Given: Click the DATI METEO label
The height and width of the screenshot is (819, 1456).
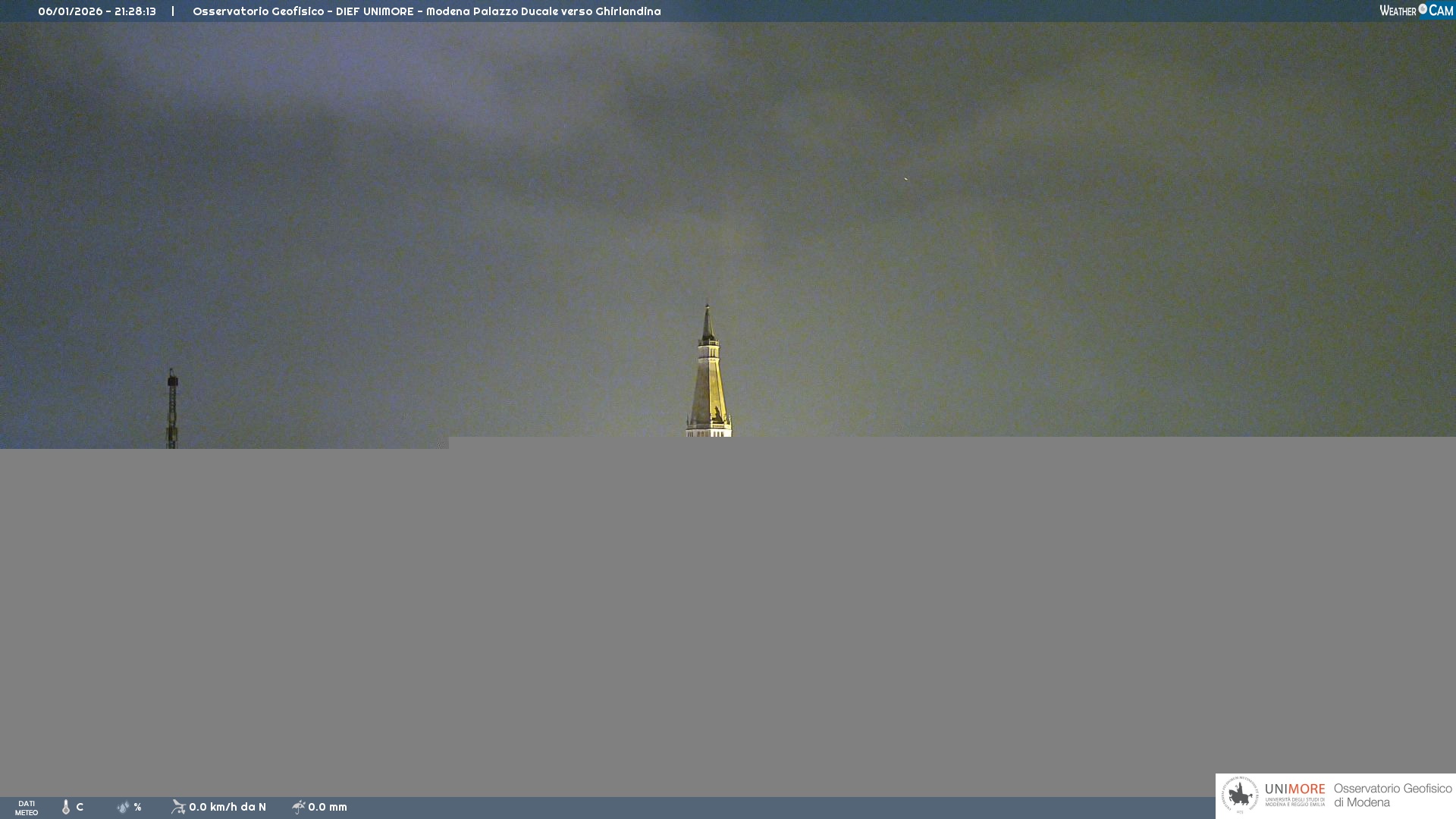Looking at the screenshot, I should [27, 808].
